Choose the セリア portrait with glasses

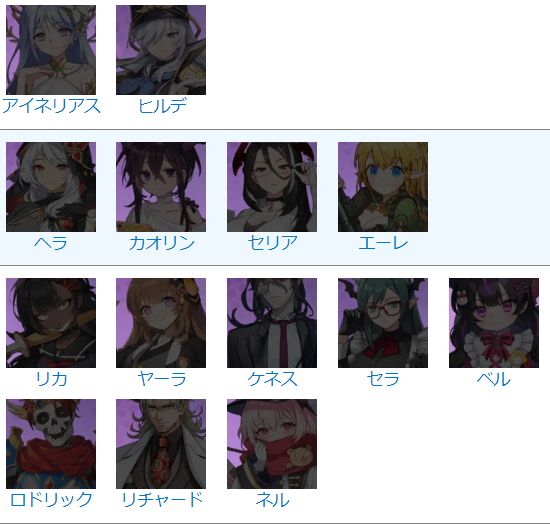272,187
